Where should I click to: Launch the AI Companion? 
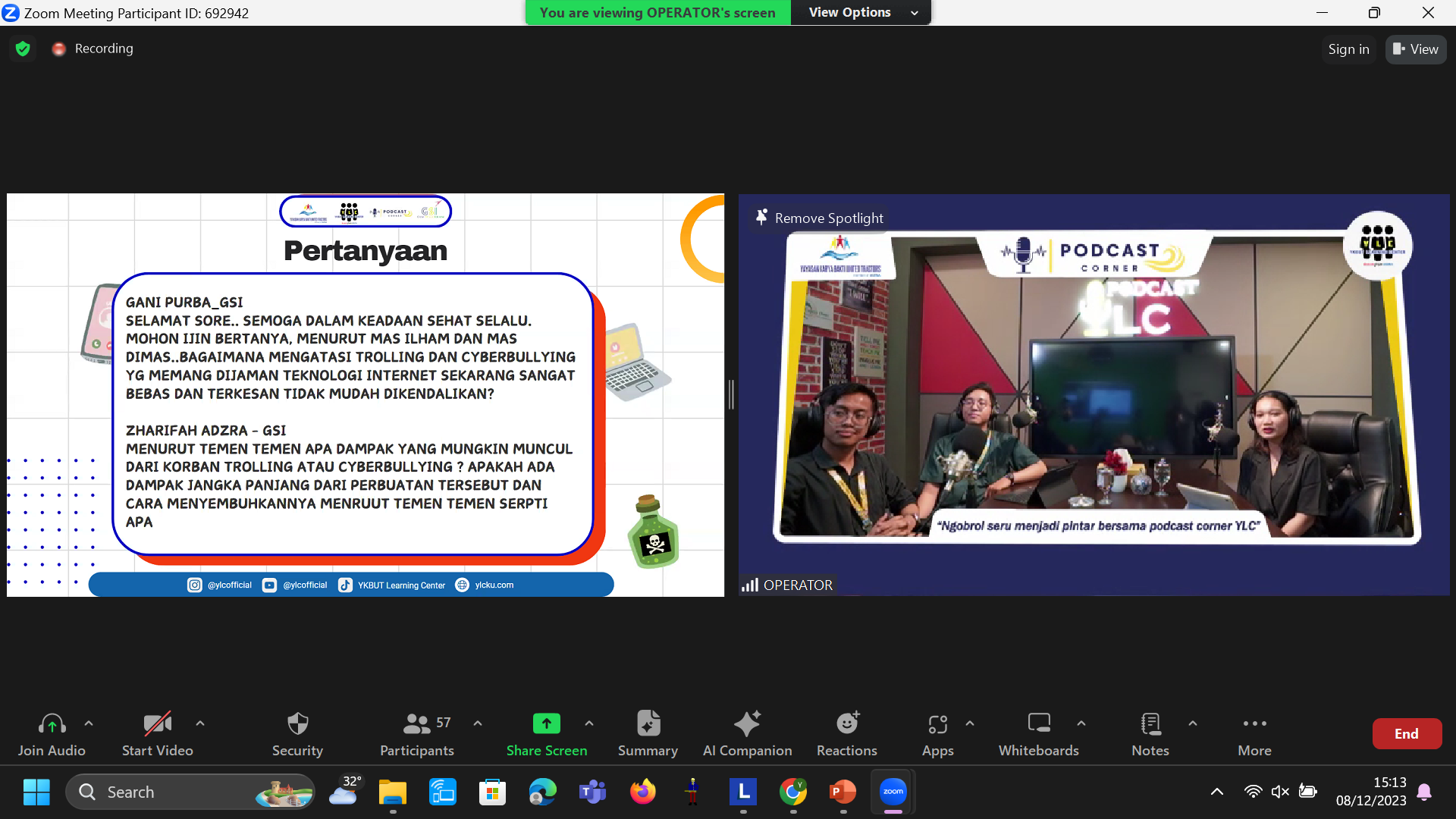[x=747, y=725]
